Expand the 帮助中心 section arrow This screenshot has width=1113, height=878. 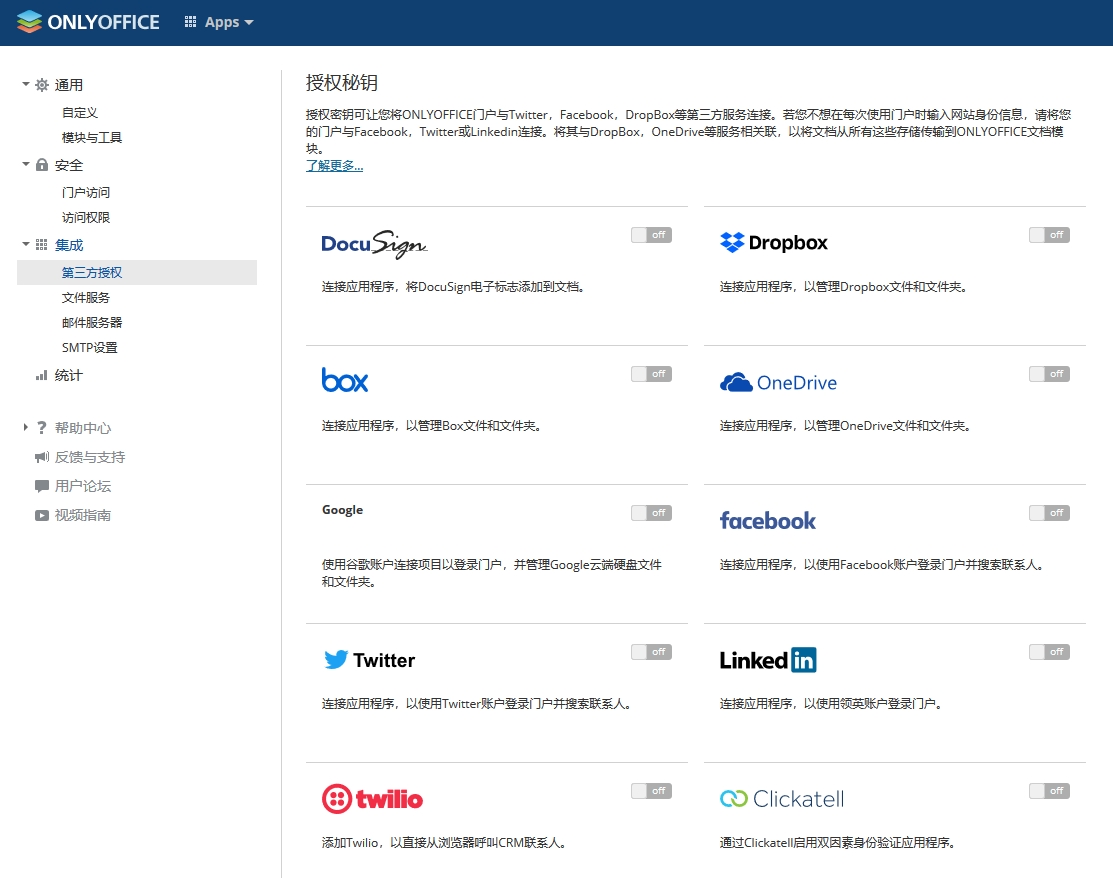26,428
